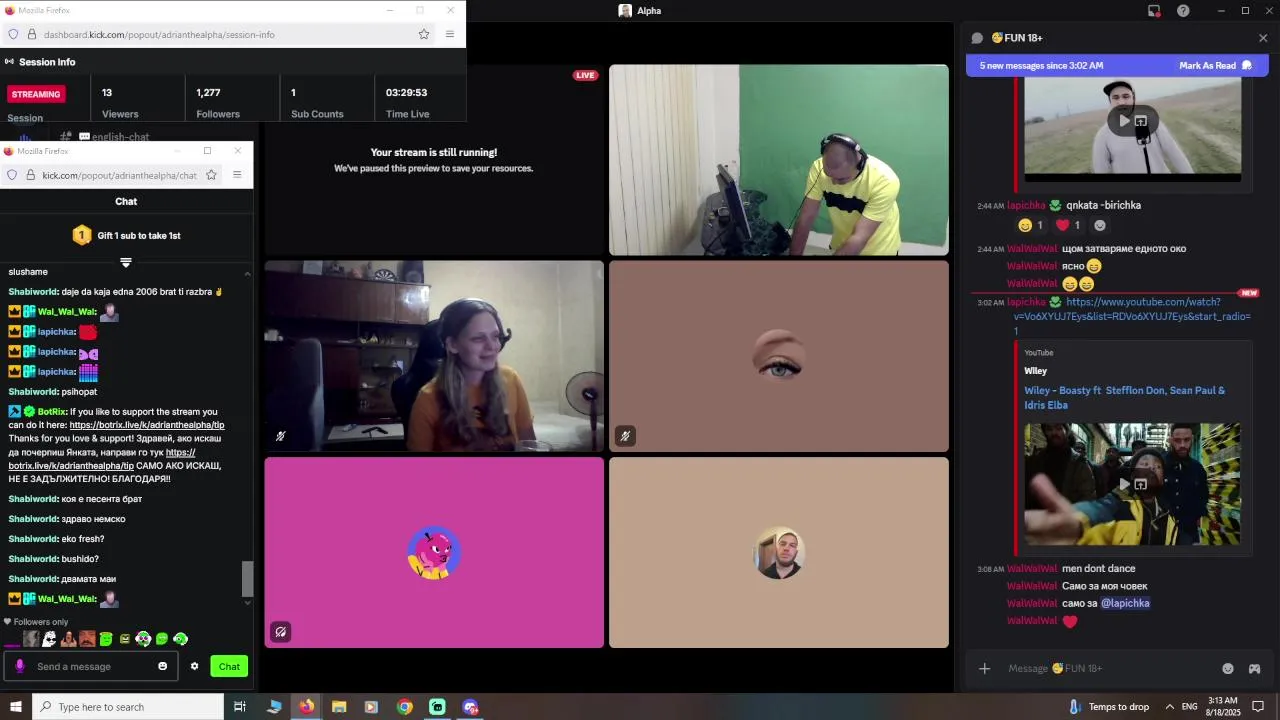Open emoji picker in Kick chat input

[x=162, y=666]
